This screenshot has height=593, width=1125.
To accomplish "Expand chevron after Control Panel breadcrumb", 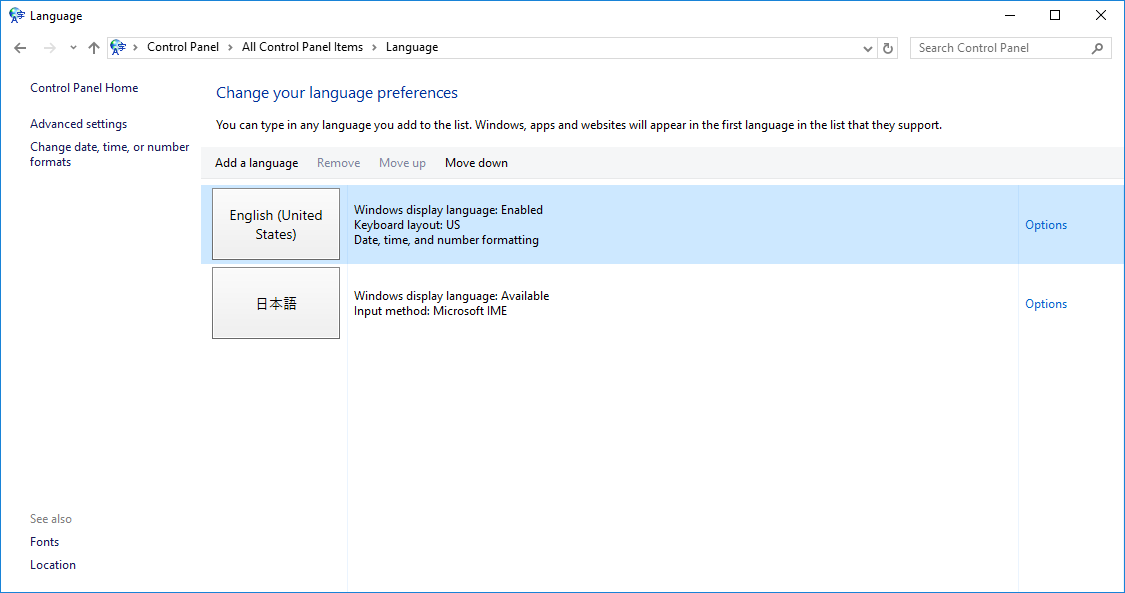I will 230,47.
